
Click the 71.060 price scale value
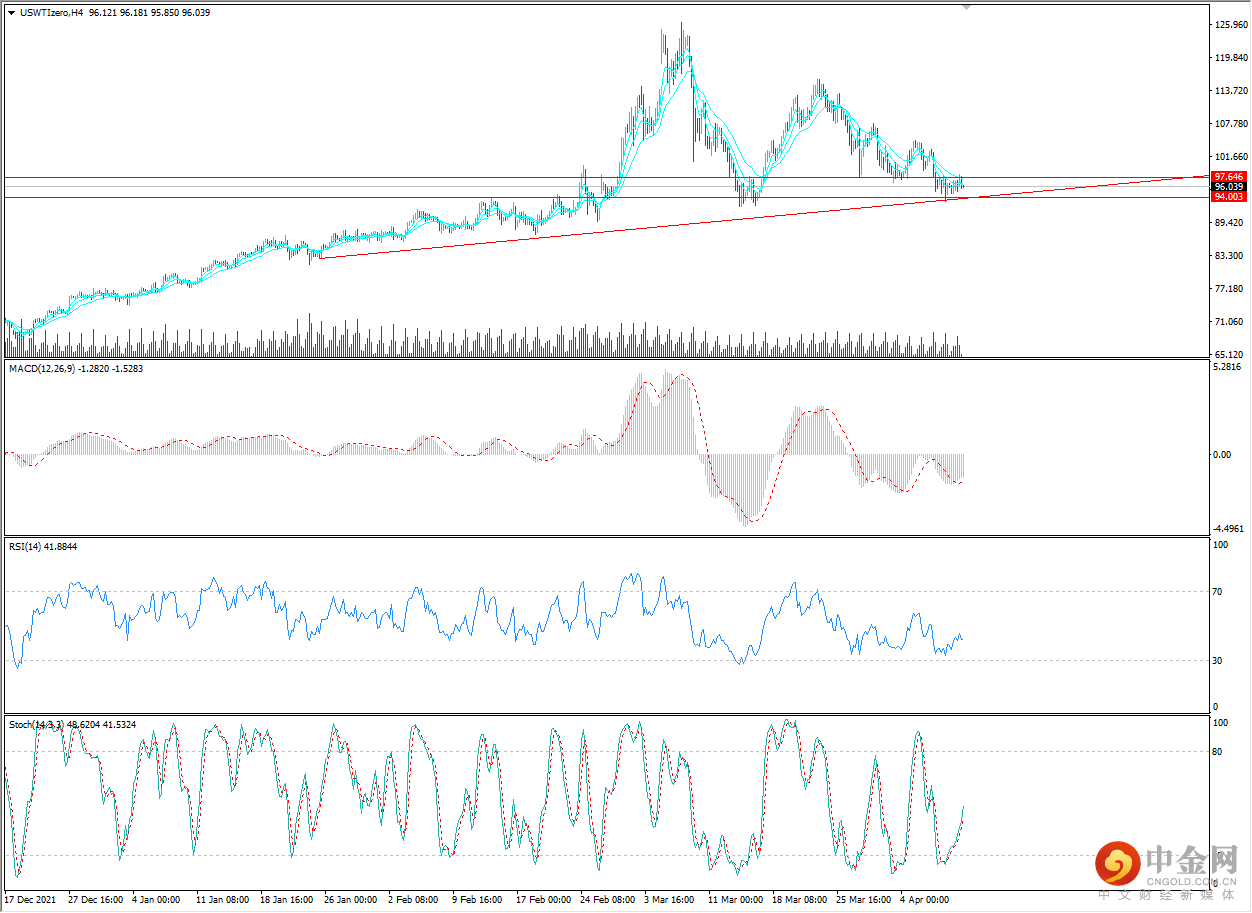pos(1228,322)
